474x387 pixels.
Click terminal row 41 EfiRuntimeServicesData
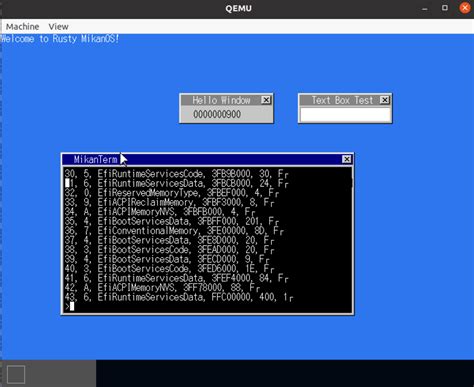point(177,278)
